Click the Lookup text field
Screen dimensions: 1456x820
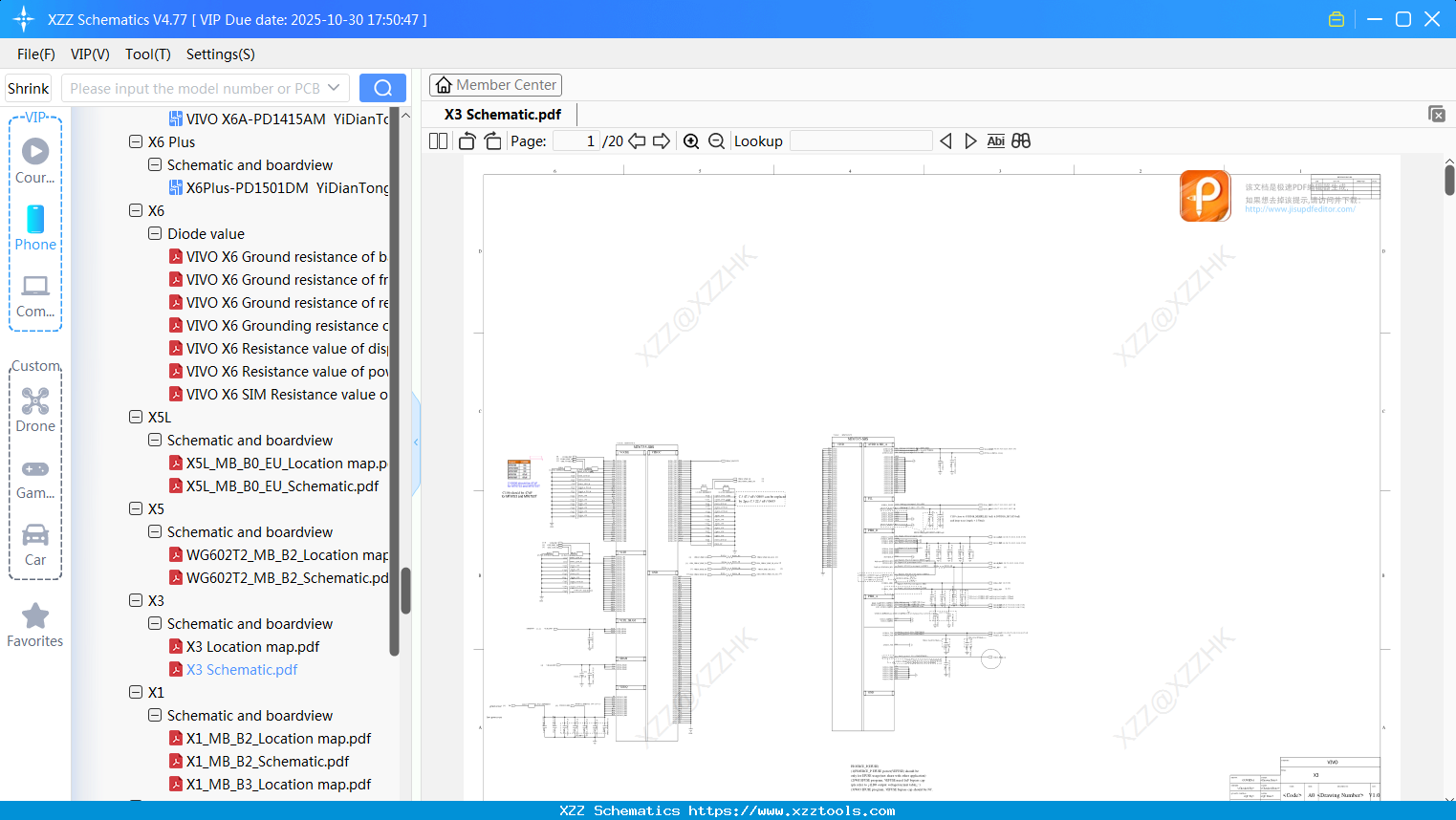[860, 140]
